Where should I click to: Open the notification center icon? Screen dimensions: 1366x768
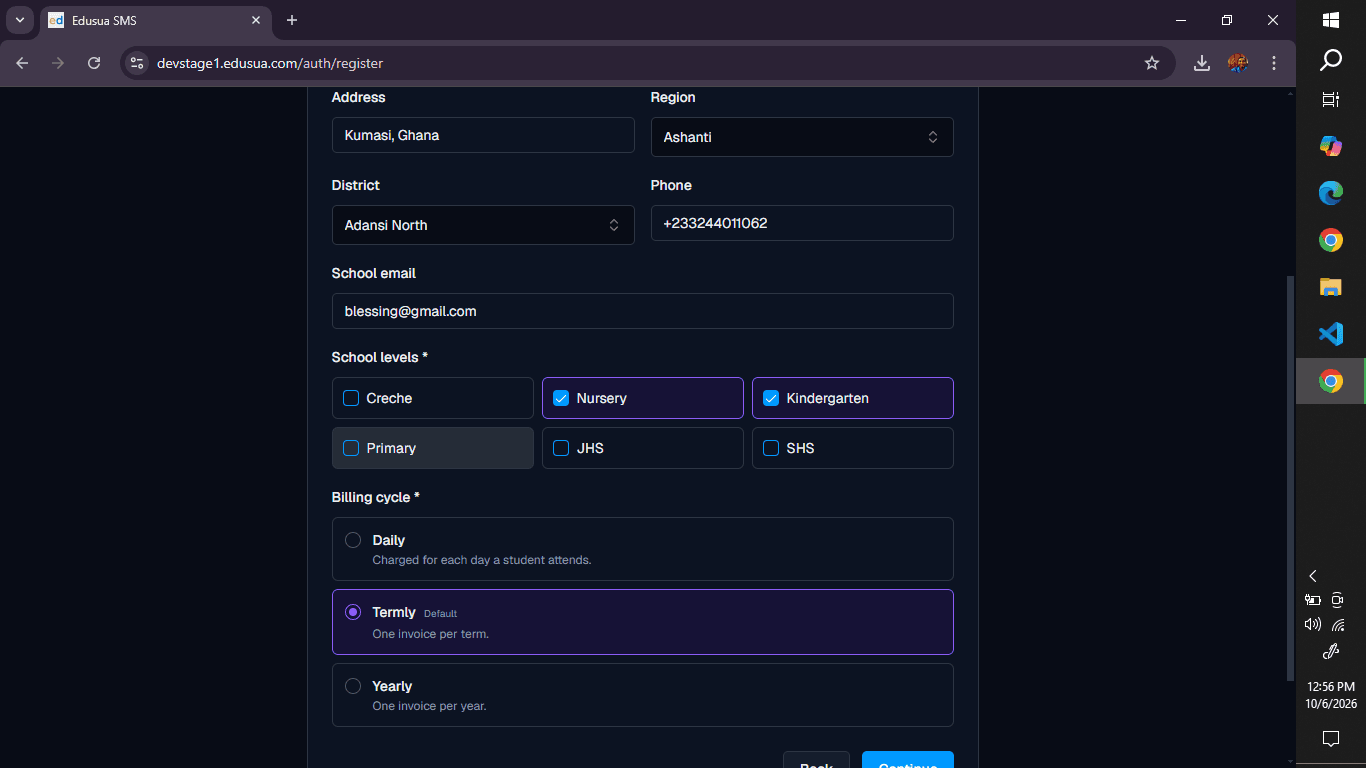(1331, 739)
